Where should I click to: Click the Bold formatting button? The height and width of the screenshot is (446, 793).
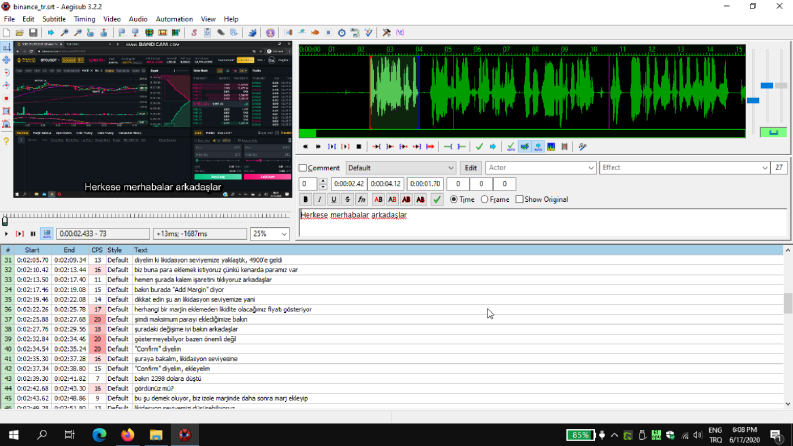click(x=305, y=200)
